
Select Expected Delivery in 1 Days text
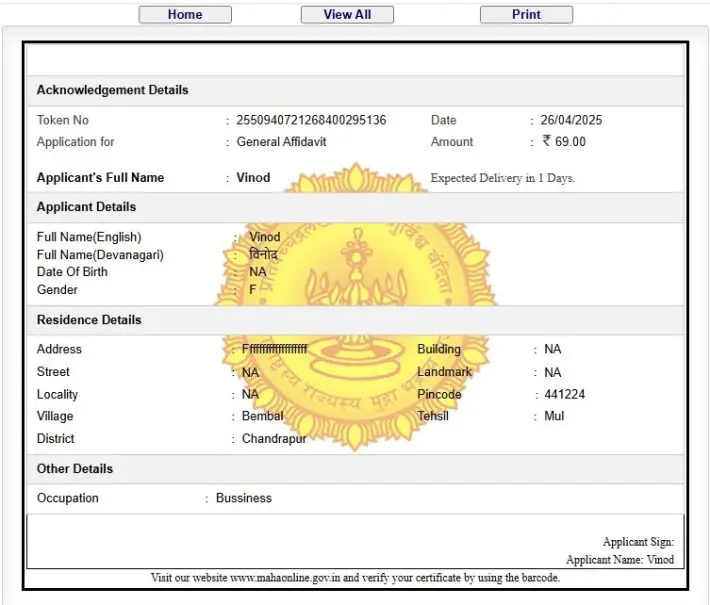503,178
